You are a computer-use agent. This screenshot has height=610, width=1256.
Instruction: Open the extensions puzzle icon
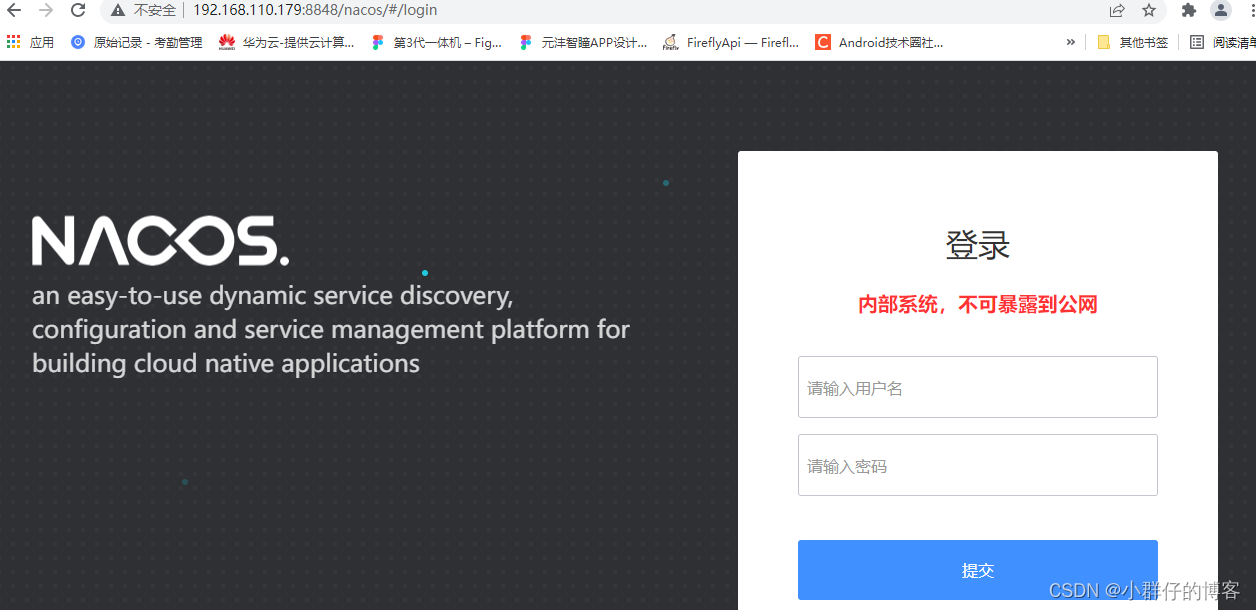click(x=1188, y=10)
